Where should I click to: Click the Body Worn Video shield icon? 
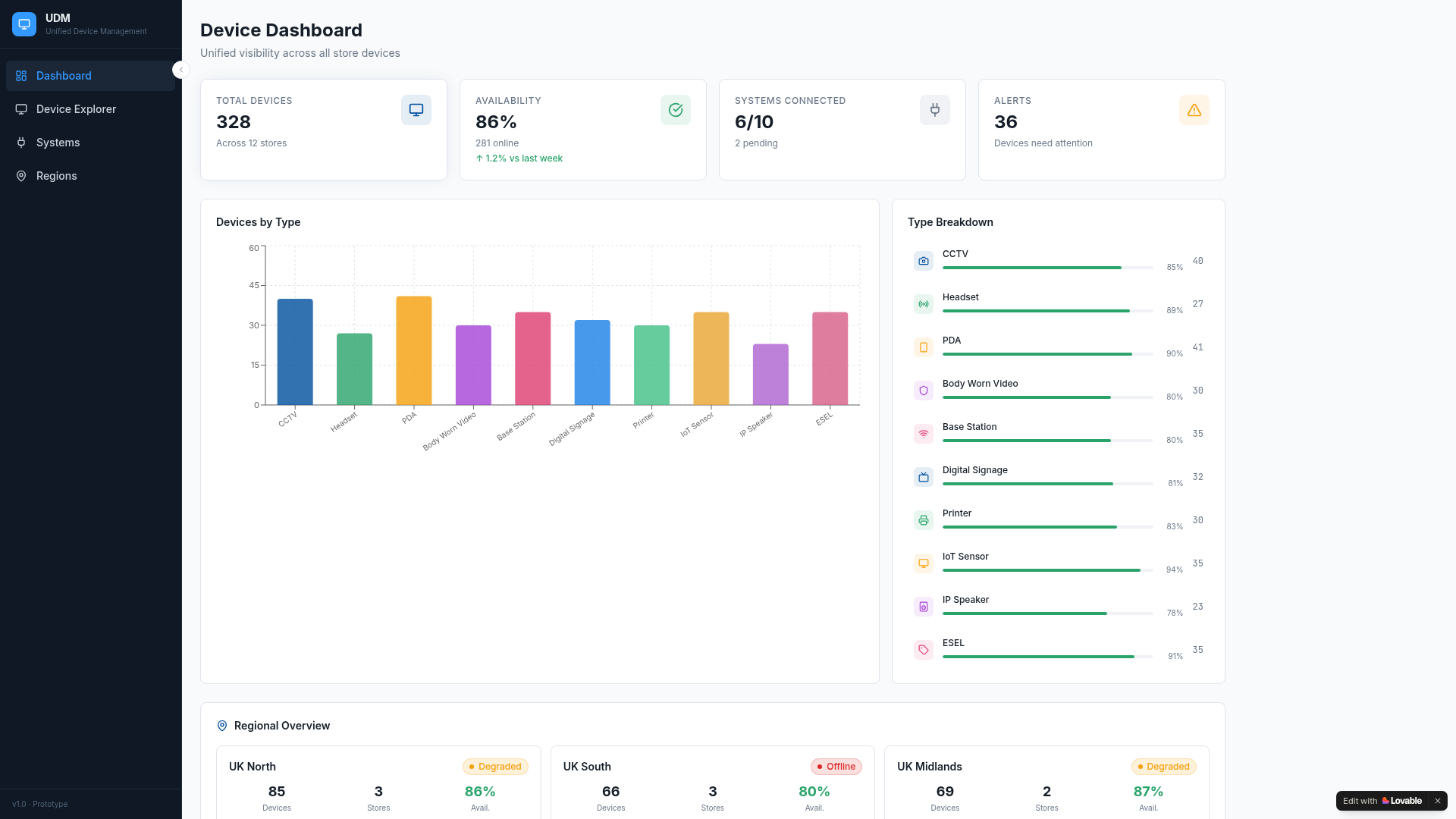924,391
